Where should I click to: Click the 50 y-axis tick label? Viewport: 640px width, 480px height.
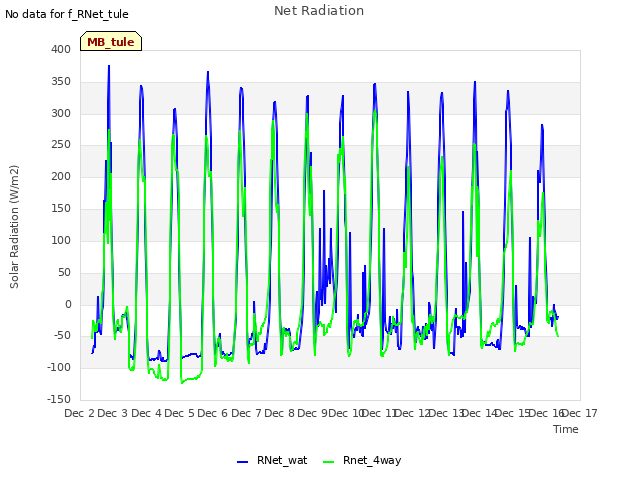click(x=64, y=272)
